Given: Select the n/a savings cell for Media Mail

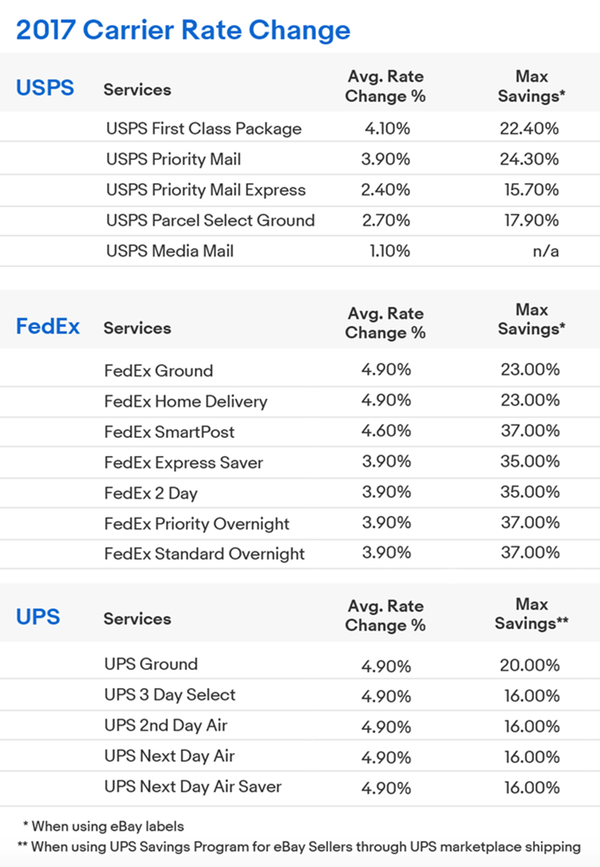Looking at the screenshot, I should pos(546,251).
